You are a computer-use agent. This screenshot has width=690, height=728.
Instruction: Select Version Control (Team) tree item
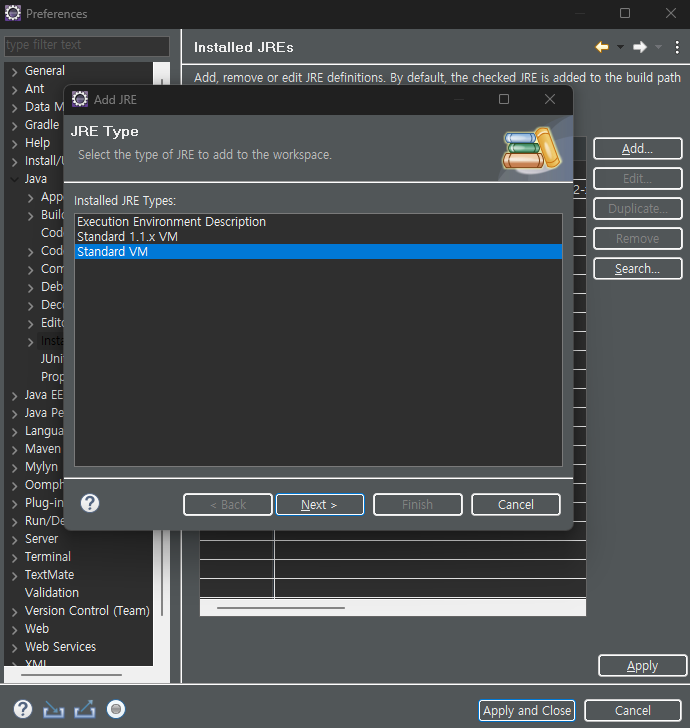click(87, 611)
